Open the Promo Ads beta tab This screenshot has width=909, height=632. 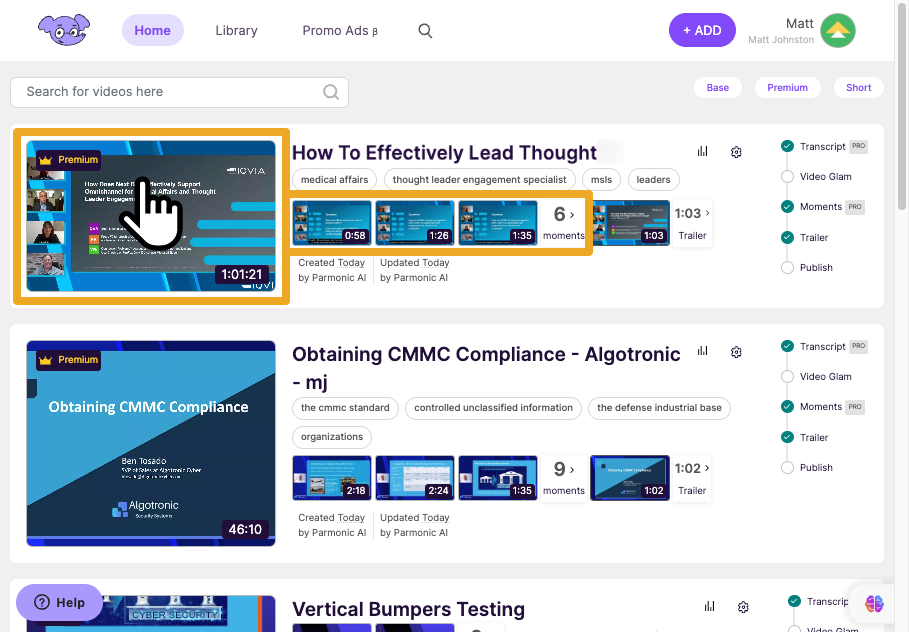[x=340, y=31]
